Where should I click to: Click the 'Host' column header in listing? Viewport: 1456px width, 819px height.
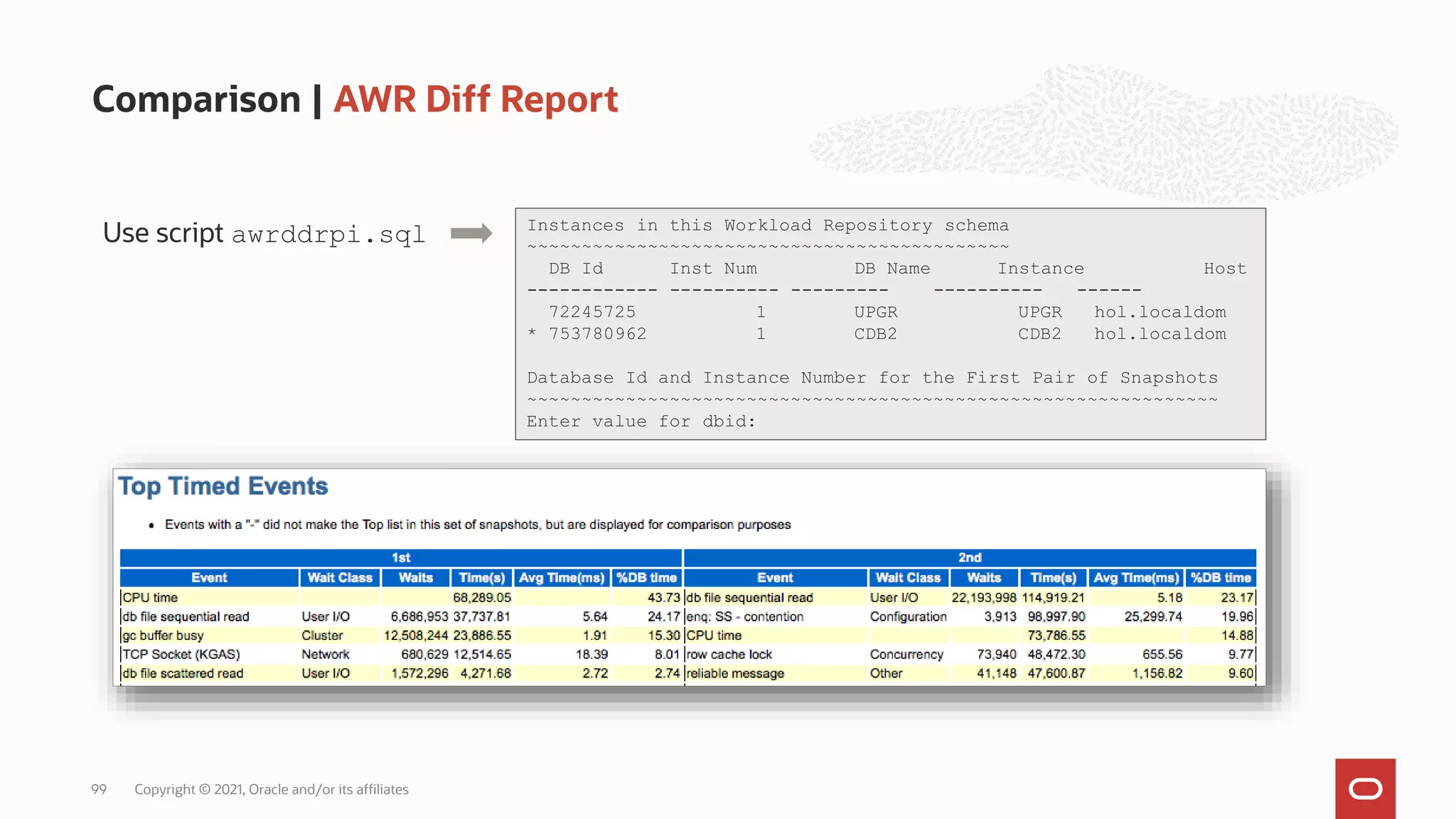(x=1225, y=269)
